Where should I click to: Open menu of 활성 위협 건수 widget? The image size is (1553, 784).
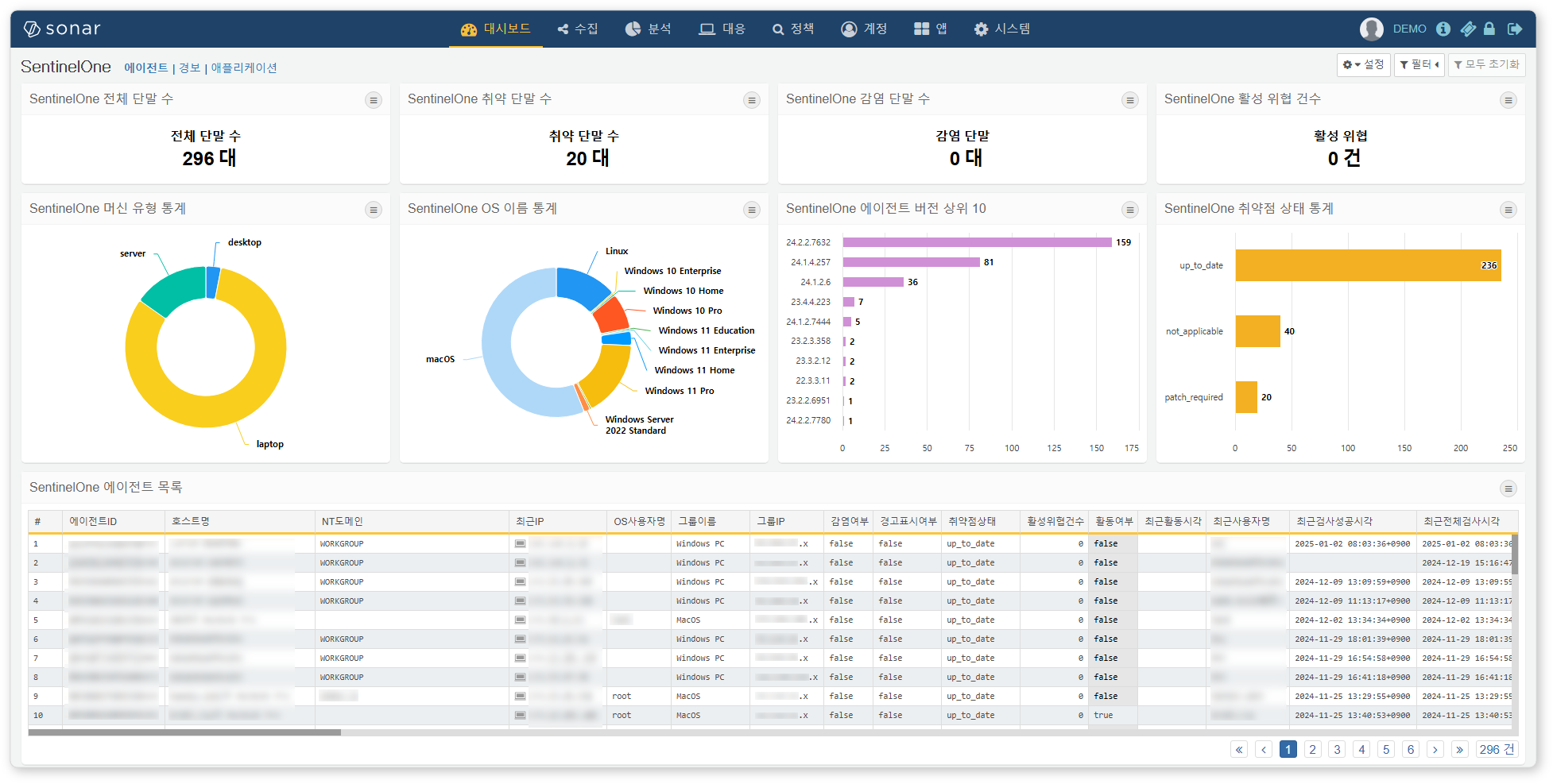[1508, 100]
